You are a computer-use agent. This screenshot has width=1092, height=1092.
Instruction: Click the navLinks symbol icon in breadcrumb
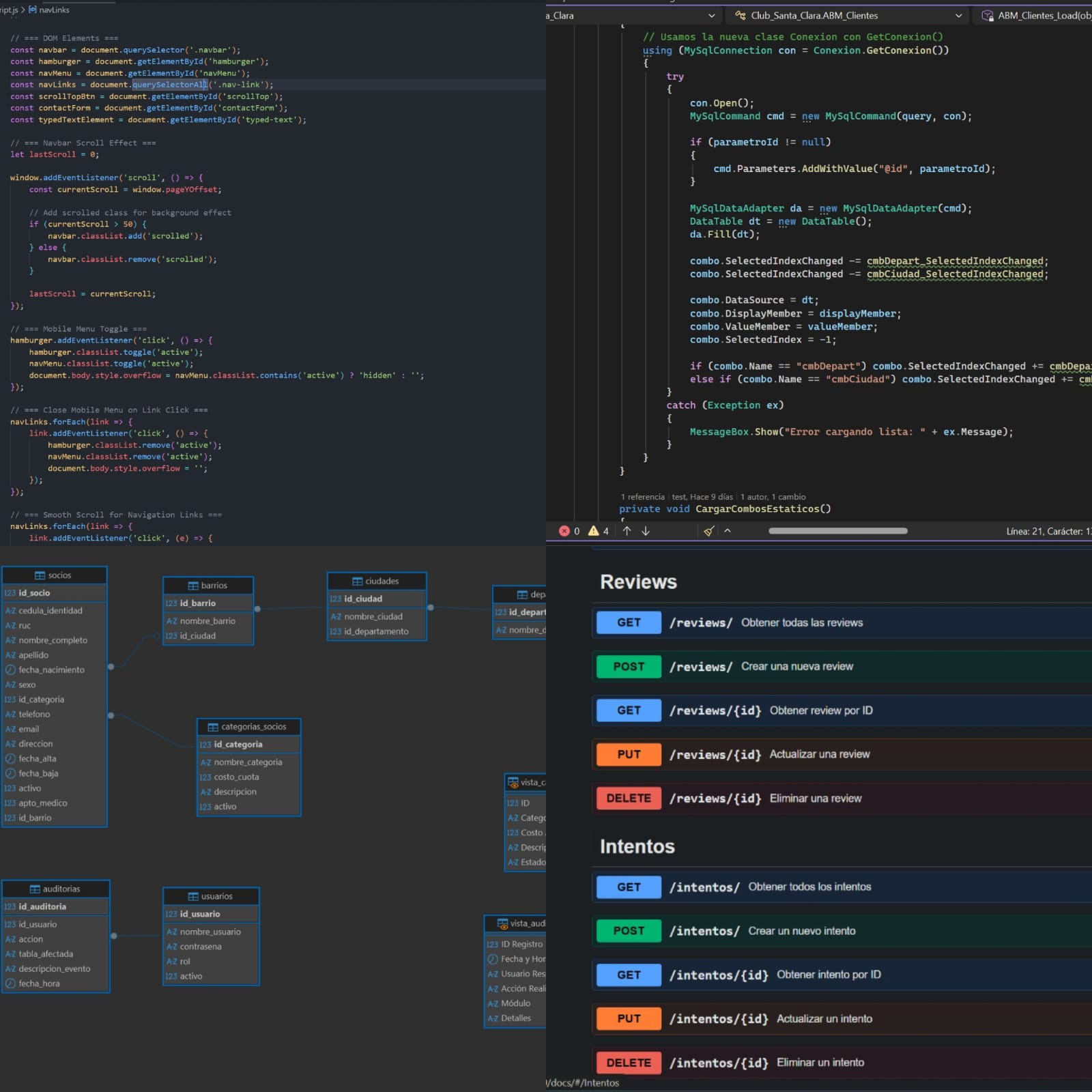click(32, 10)
